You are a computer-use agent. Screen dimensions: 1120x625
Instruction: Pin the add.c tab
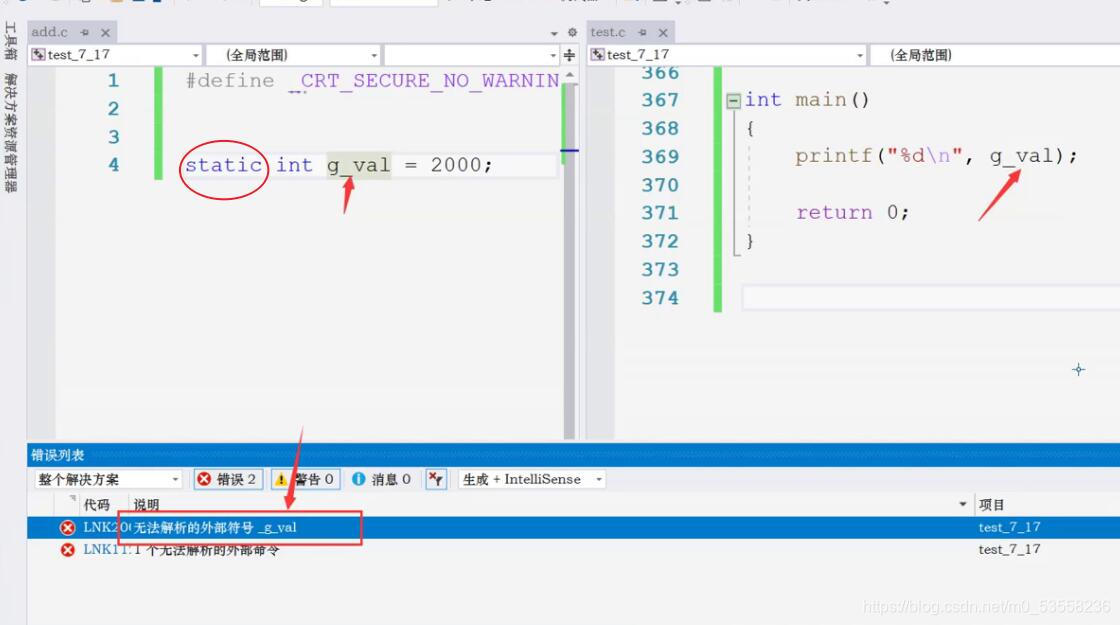85,32
